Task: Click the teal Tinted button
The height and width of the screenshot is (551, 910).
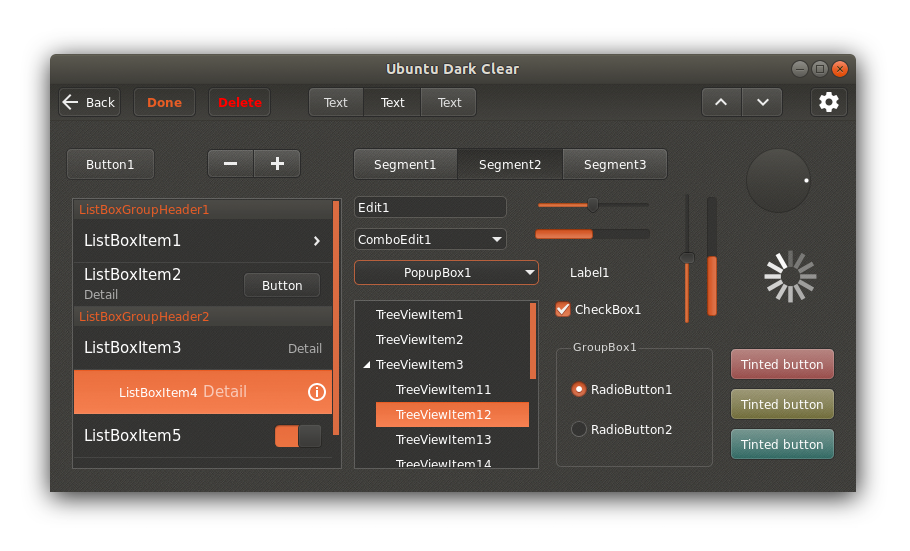Action: pos(782,445)
